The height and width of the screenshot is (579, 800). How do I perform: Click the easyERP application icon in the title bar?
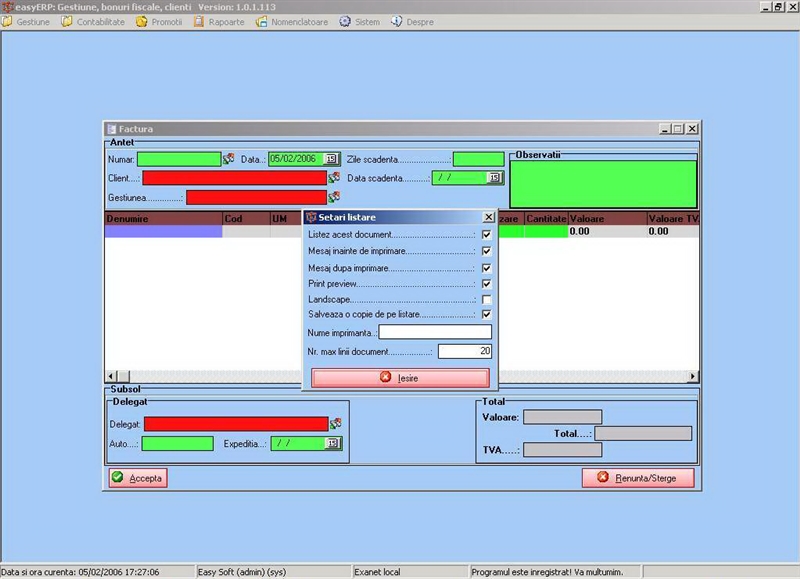pyautogui.click(x=7, y=6)
